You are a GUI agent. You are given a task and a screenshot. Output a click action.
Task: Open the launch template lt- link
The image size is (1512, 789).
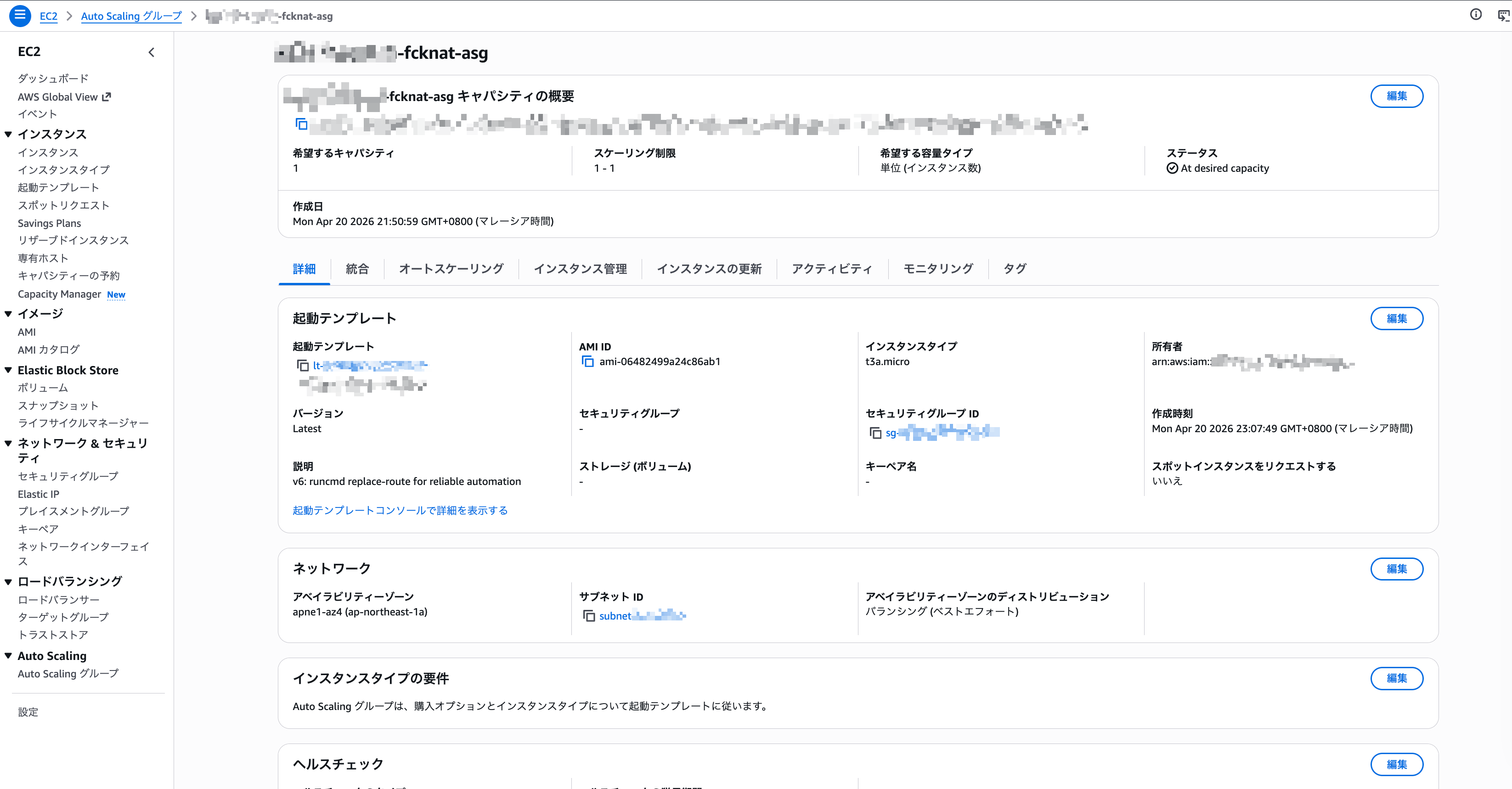point(370,366)
